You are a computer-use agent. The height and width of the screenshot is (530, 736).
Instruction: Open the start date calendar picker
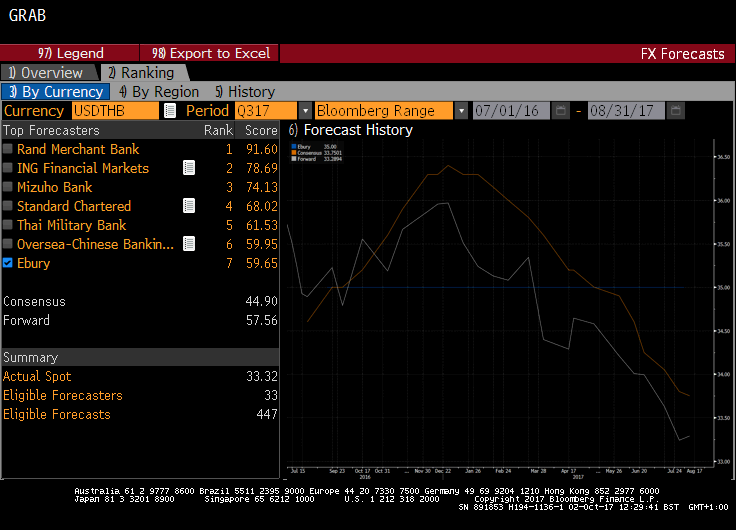pos(560,111)
